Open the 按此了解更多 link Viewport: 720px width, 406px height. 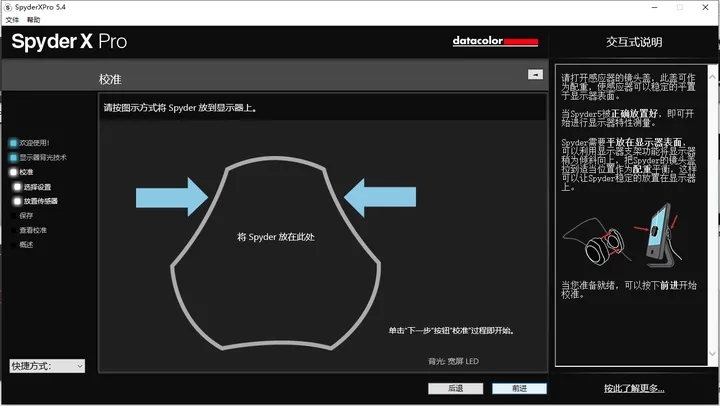pos(634,389)
